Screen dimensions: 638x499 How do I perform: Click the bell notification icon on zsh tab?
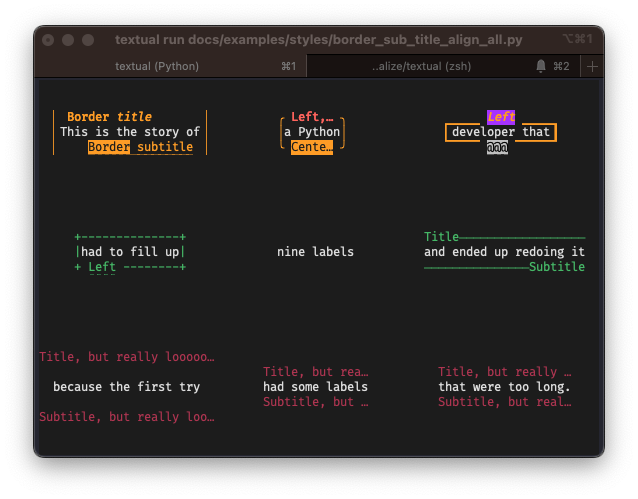tap(540, 66)
